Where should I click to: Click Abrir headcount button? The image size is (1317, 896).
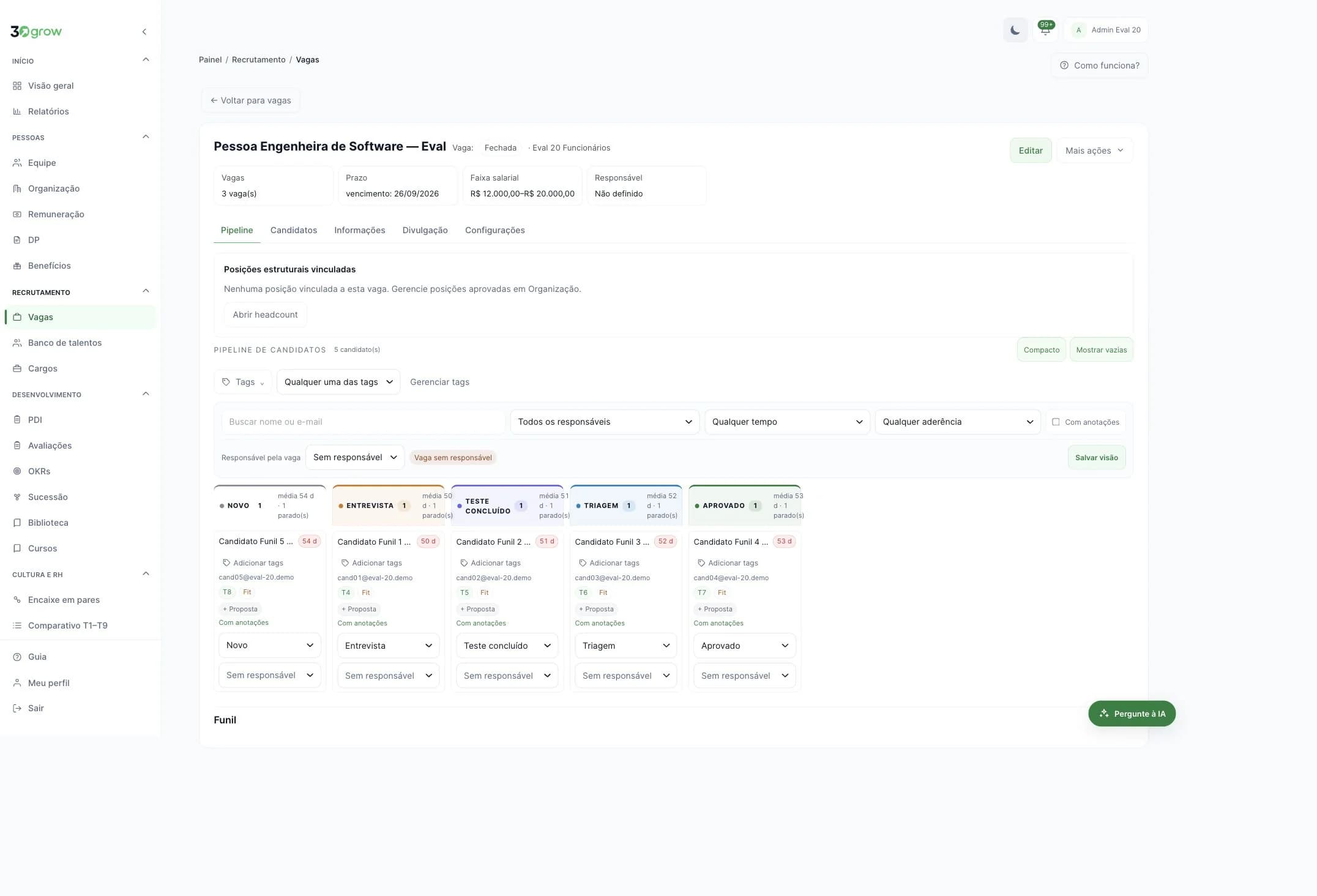click(x=265, y=315)
